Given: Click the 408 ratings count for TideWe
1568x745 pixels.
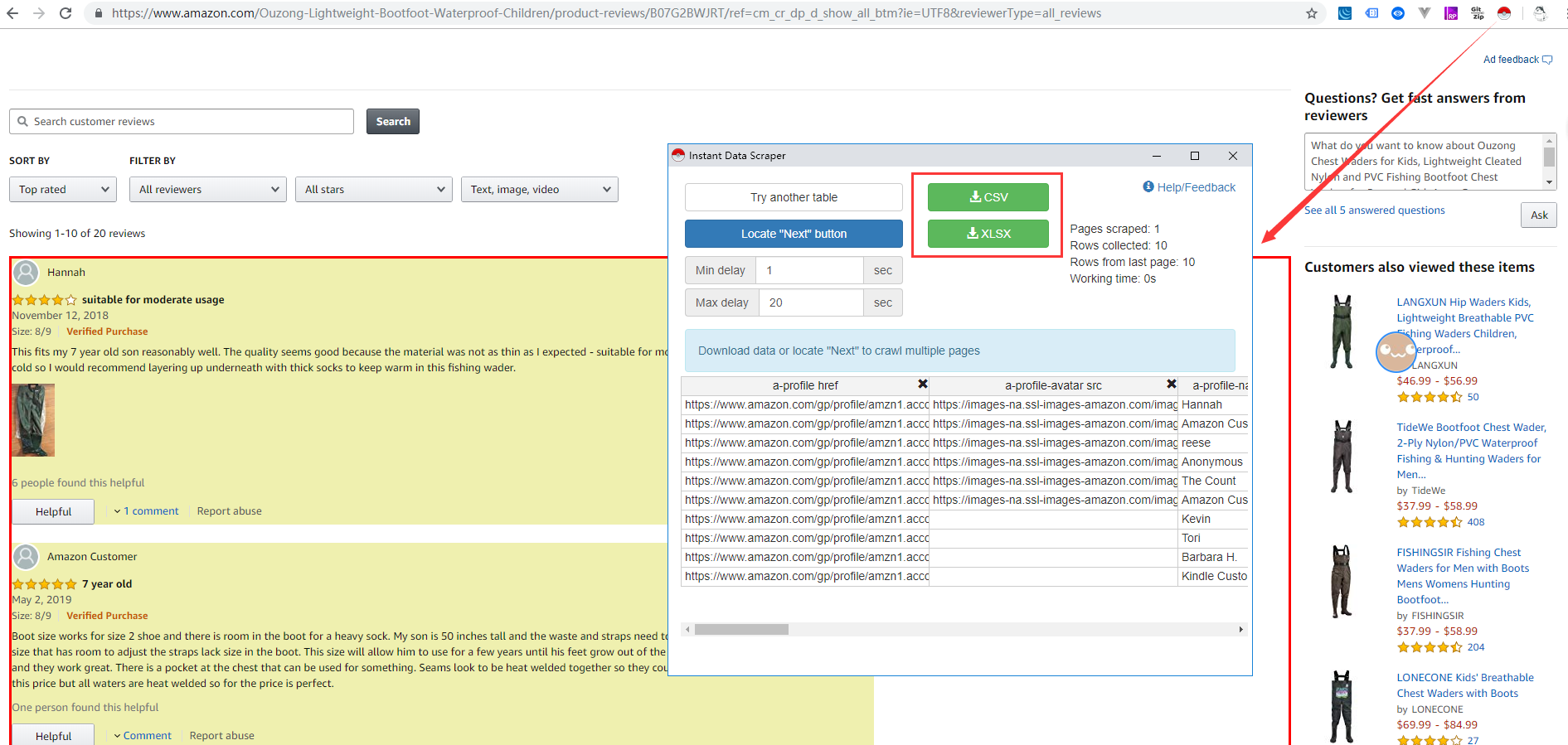Looking at the screenshot, I should (1476, 522).
